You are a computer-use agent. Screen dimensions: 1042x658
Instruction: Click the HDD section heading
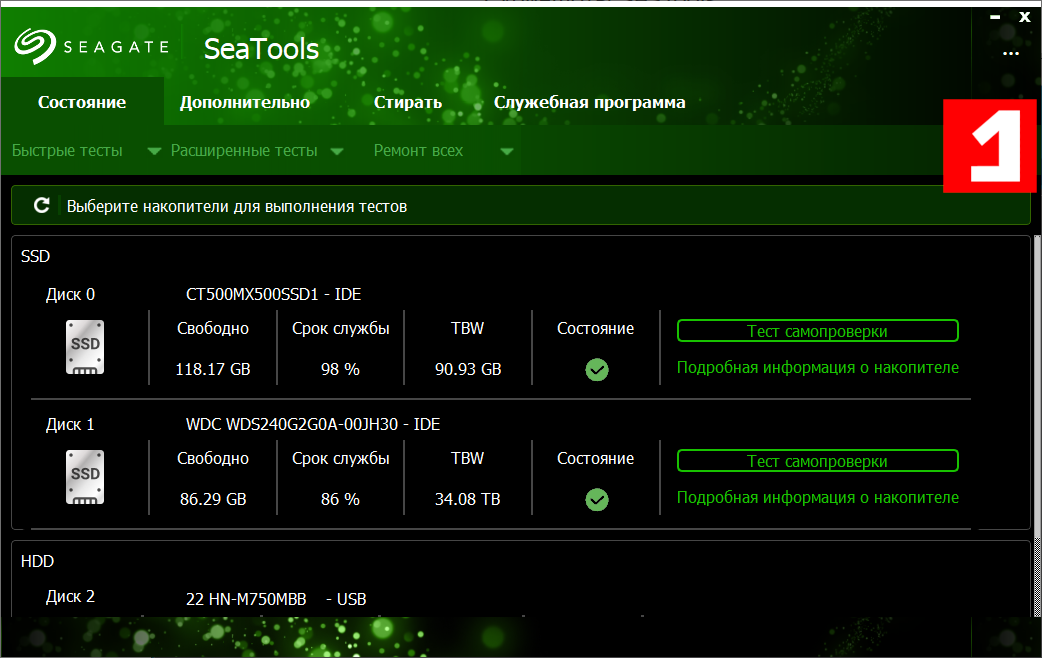pos(37,562)
